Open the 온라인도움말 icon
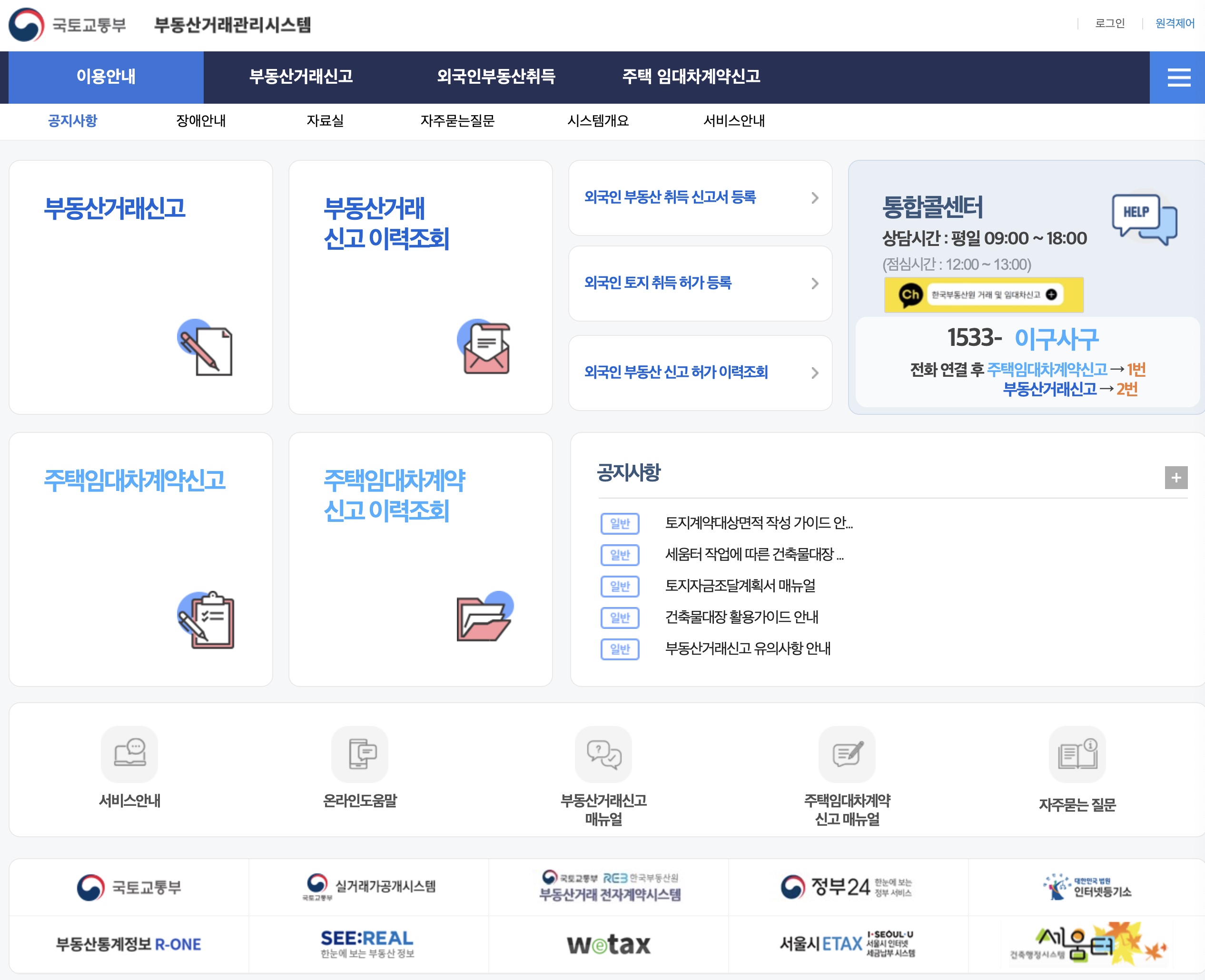 tap(360, 754)
